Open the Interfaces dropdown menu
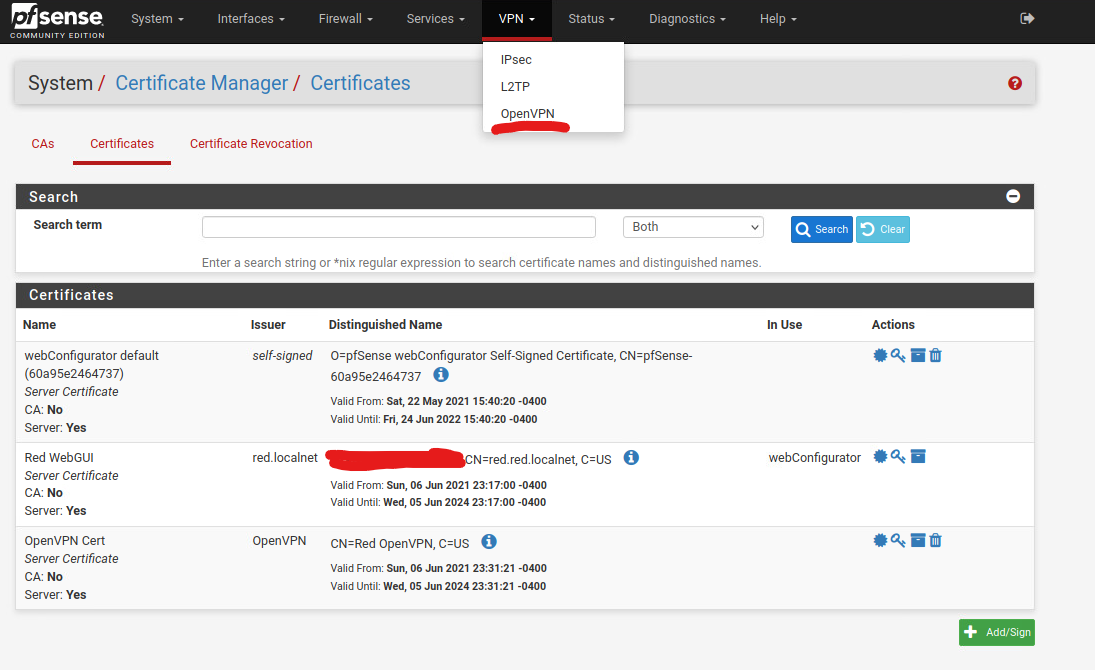The image size is (1095, 670). (251, 19)
